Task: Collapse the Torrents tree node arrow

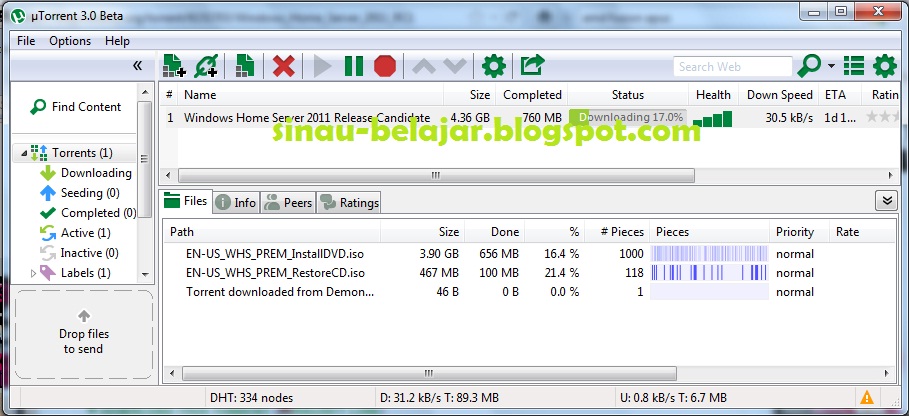Action: point(24,153)
